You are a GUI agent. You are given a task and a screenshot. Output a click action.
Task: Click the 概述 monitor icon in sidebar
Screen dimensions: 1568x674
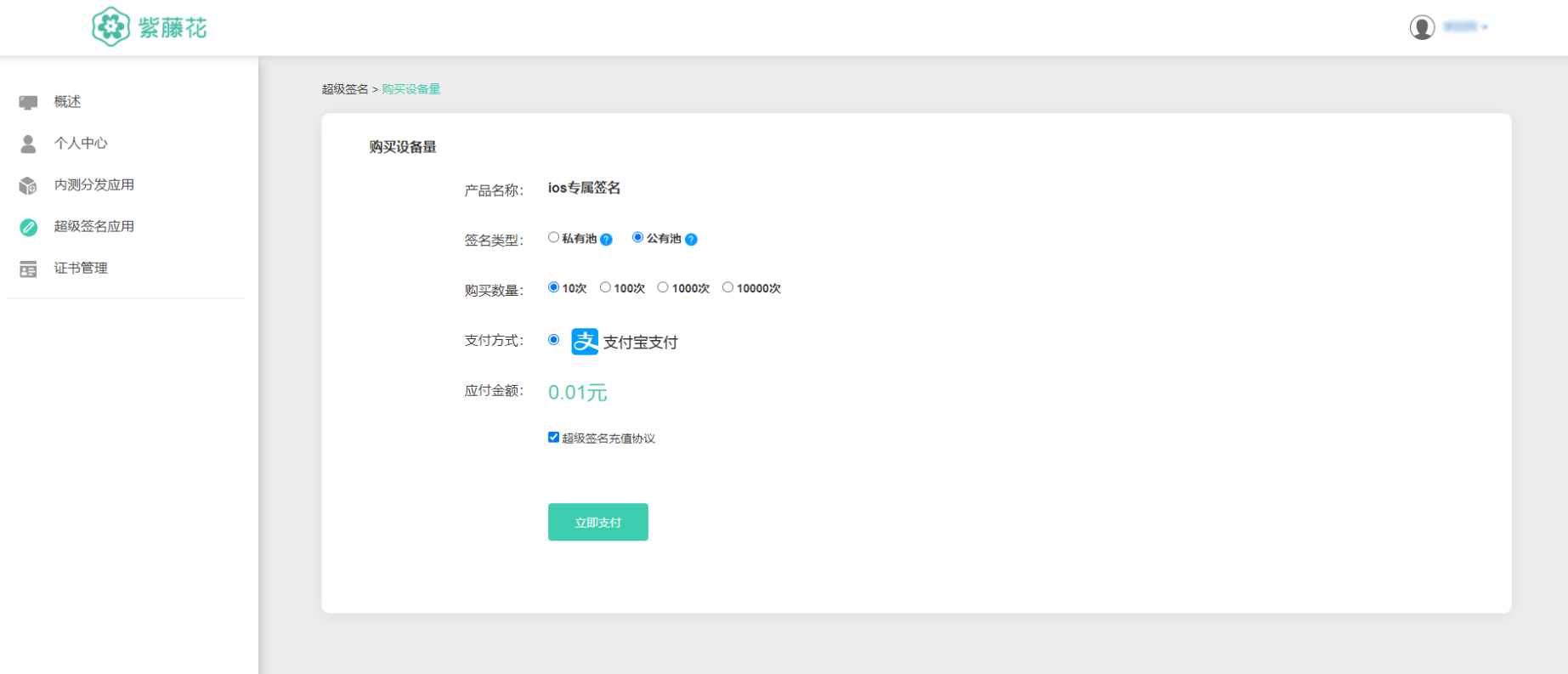coord(28,102)
